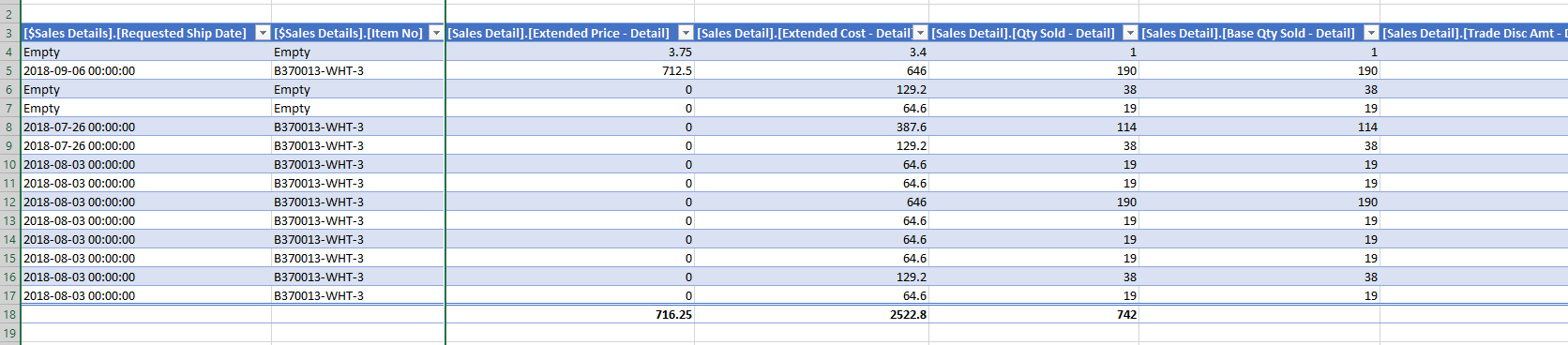Select row 4 via its row number

tap(9, 52)
